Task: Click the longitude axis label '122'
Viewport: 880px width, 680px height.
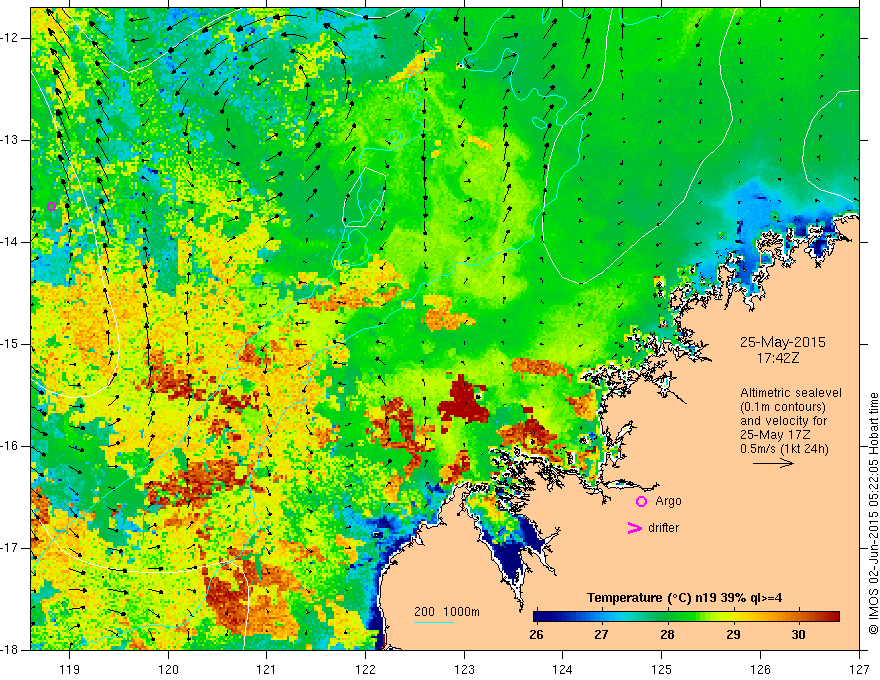Action: [365, 669]
